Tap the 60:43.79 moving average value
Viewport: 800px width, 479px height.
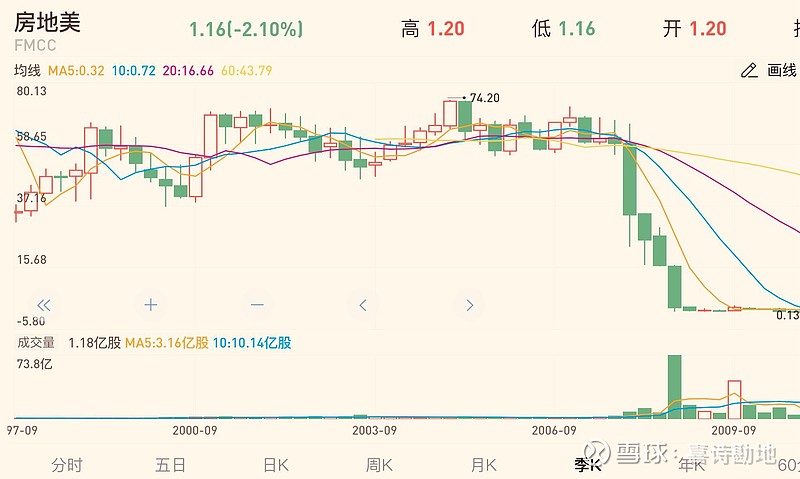pos(247,70)
